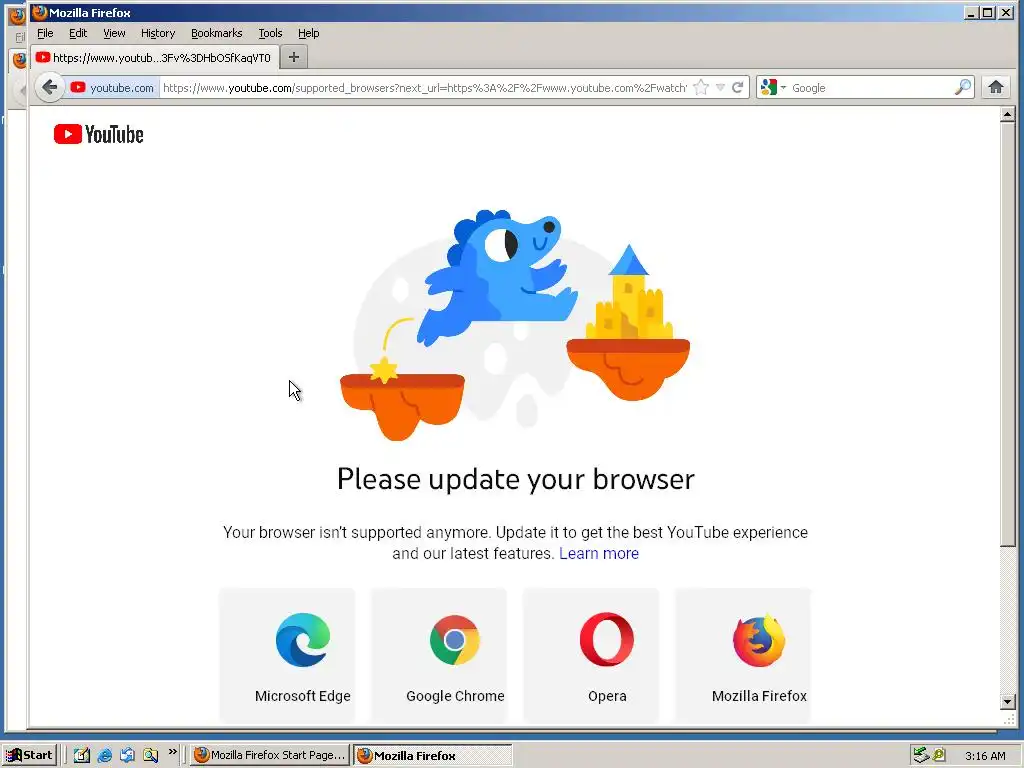Click the first system tray network icon
Screen dimensions: 1024x768
pos(921,755)
